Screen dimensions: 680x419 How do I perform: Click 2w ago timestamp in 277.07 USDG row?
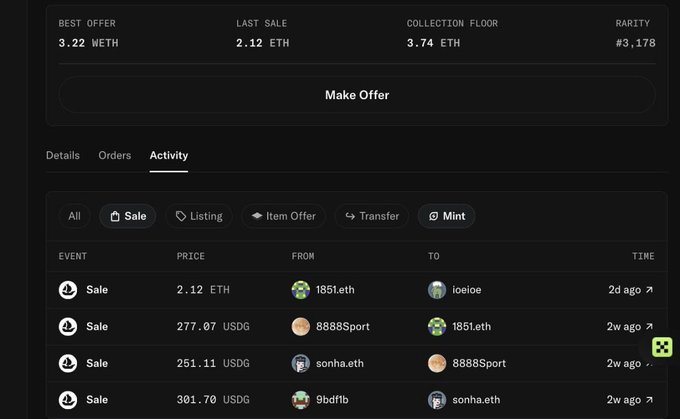[624, 327]
